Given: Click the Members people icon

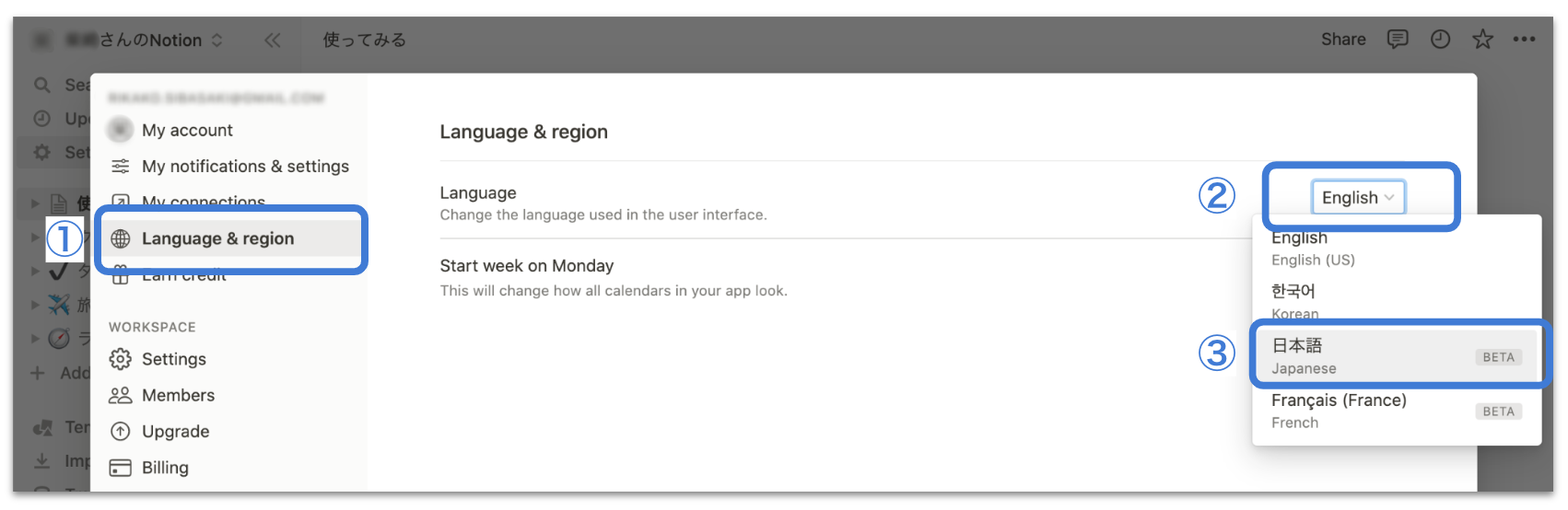Looking at the screenshot, I should point(121,395).
